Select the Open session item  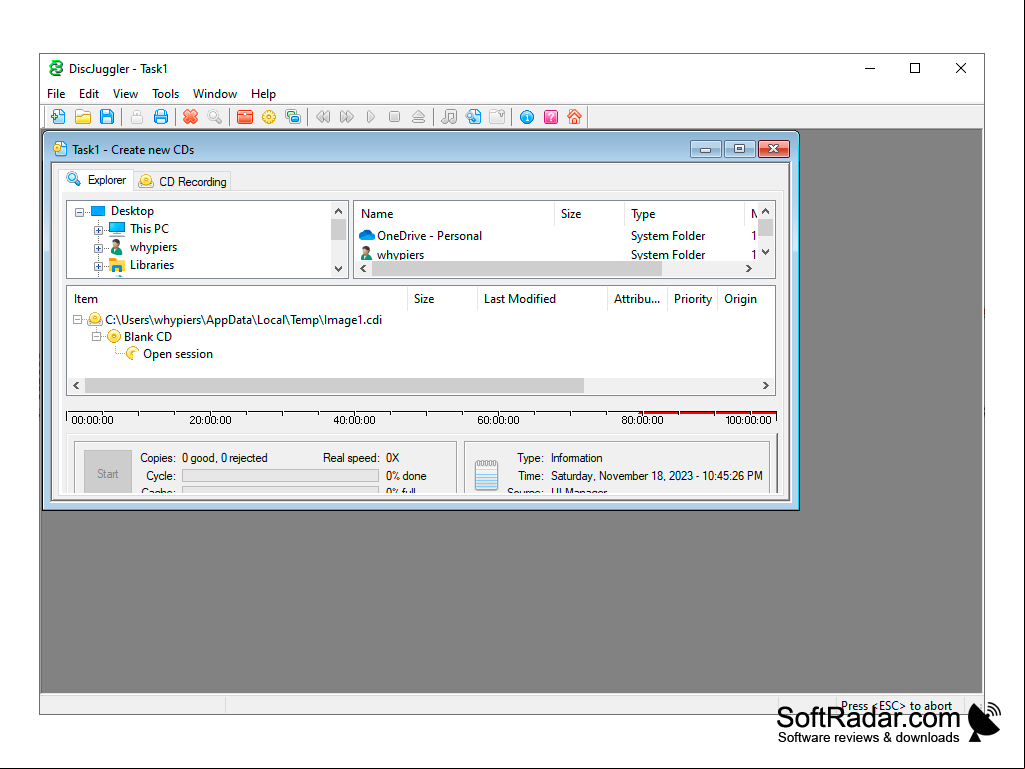point(178,354)
